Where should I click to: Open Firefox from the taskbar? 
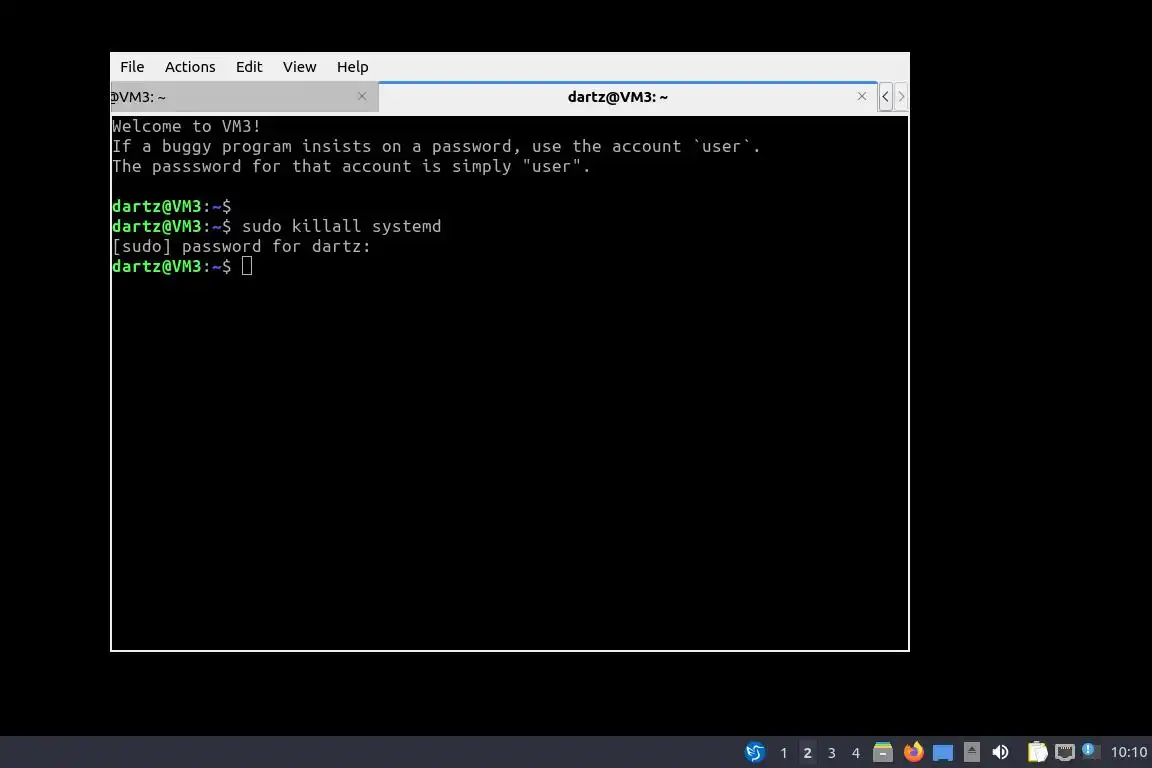pos(913,752)
